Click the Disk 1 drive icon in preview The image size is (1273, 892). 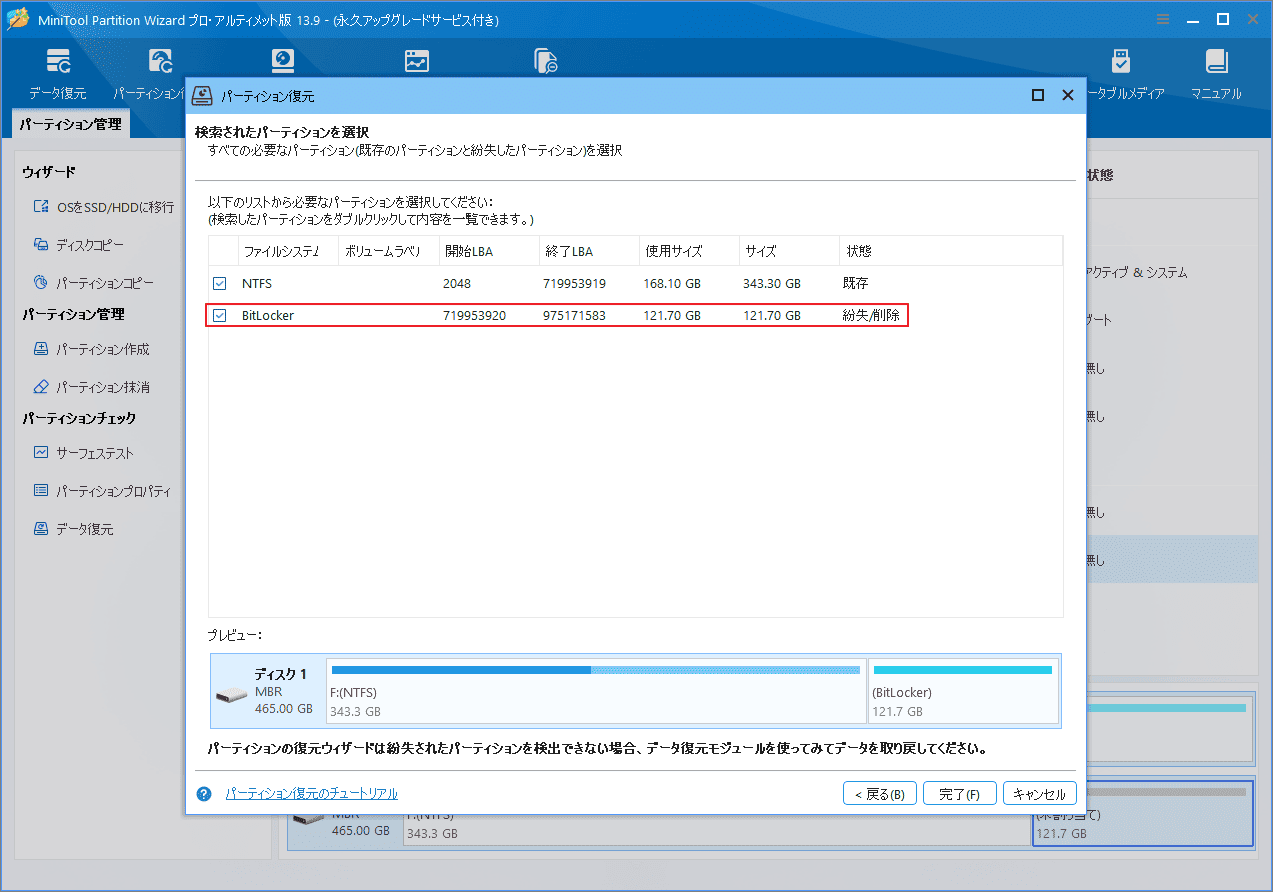[x=231, y=695]
